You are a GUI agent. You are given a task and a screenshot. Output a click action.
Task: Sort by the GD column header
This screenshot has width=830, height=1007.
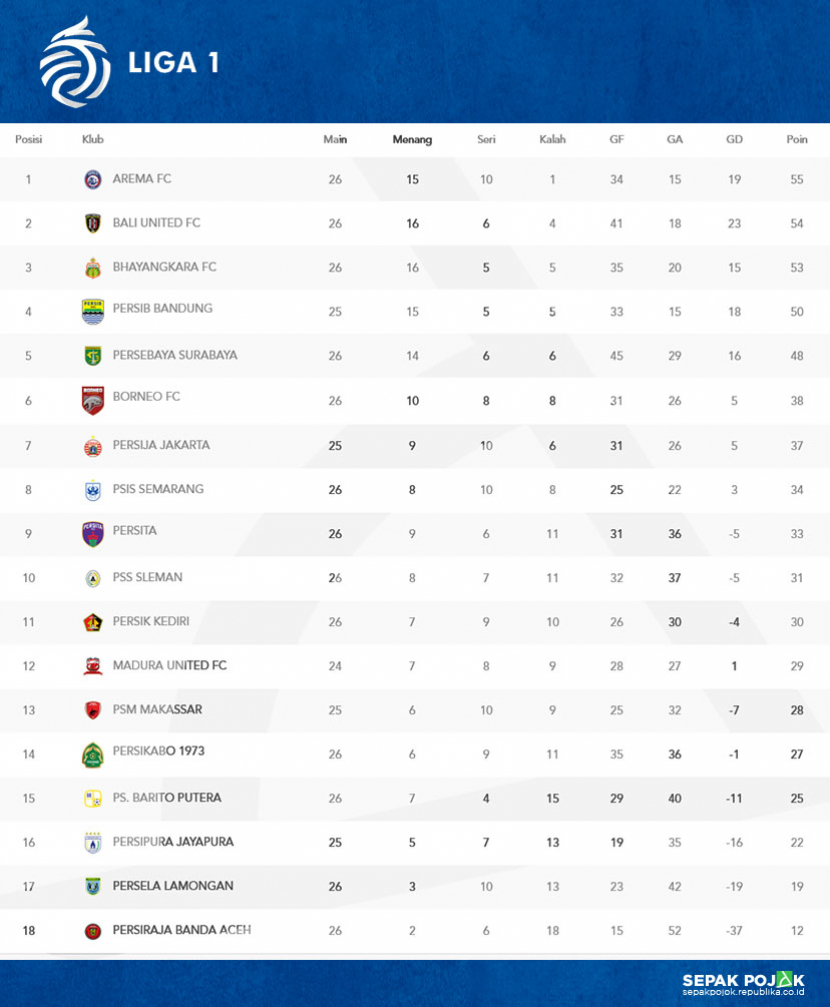click(x=734, y=139)
